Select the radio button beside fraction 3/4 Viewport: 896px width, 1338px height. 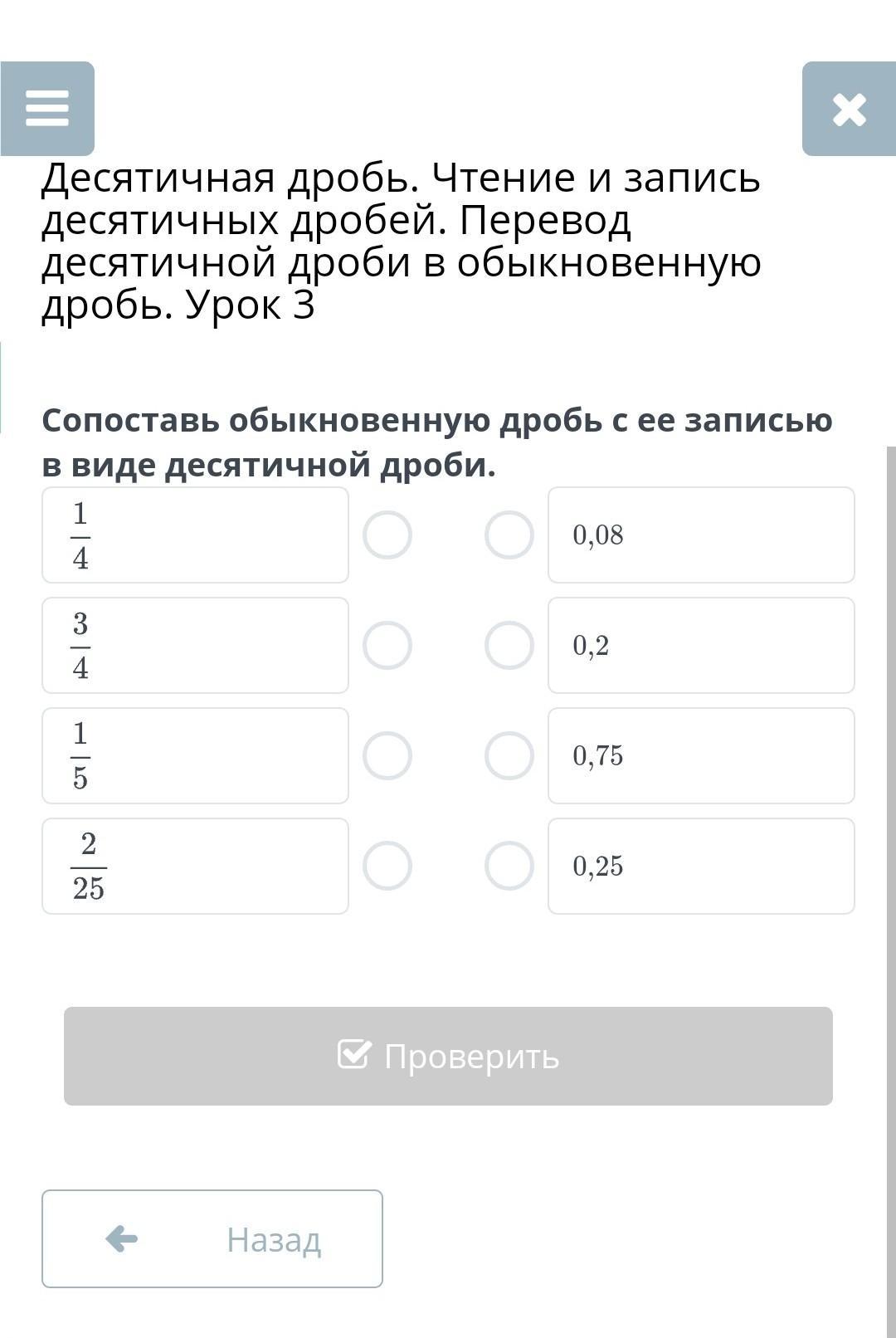(387, 645)
